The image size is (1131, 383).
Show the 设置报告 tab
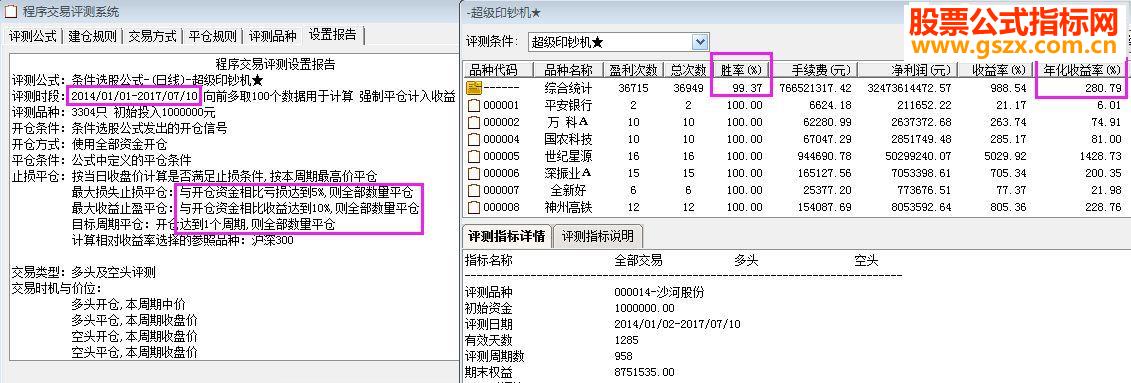click(x=333, y=35)
